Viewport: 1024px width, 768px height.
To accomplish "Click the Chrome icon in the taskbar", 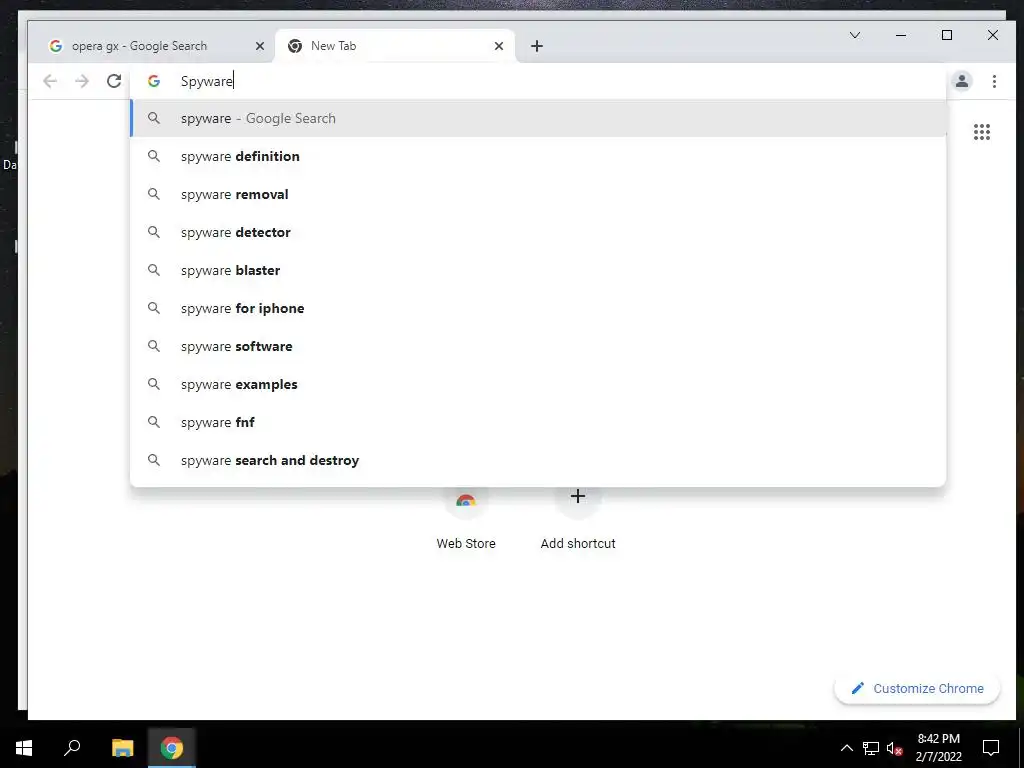I will pyautogui.click(x=172, y=748).
